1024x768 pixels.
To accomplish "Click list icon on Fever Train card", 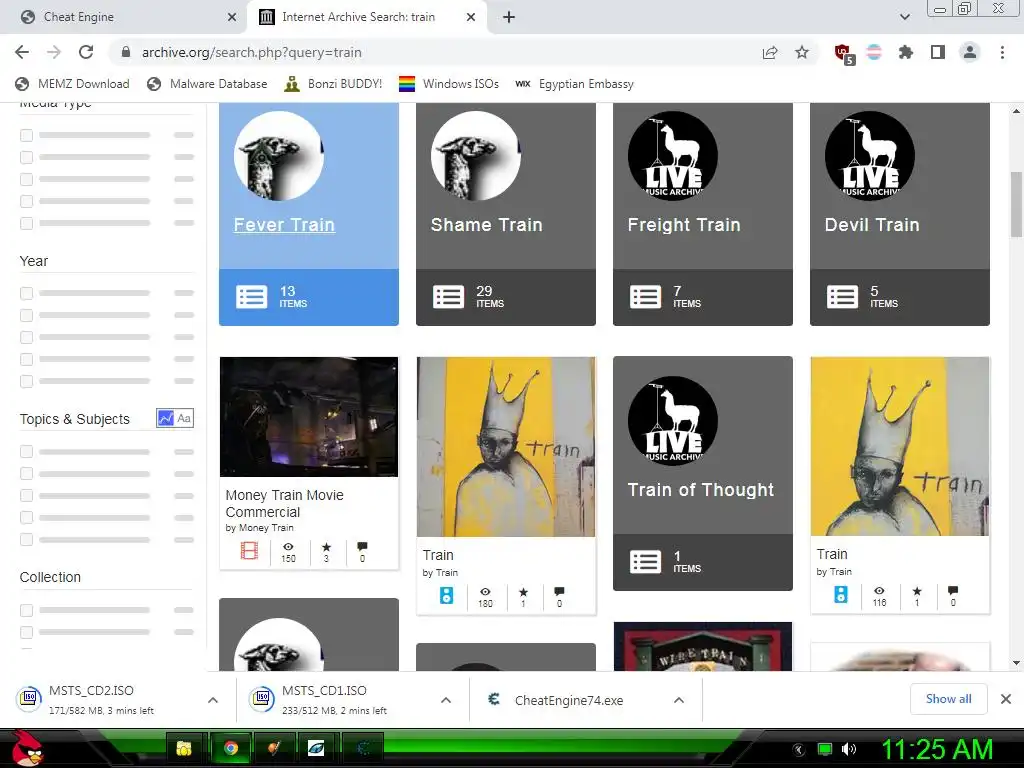I will (x=251, y=296).
